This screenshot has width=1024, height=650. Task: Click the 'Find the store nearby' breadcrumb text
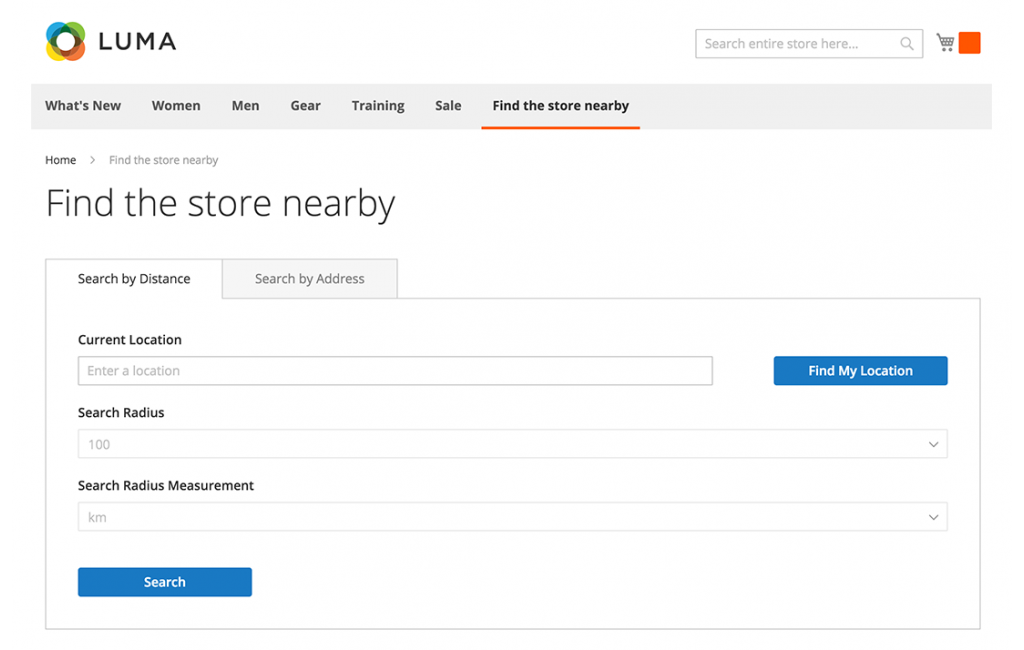[x=163, y=160]
